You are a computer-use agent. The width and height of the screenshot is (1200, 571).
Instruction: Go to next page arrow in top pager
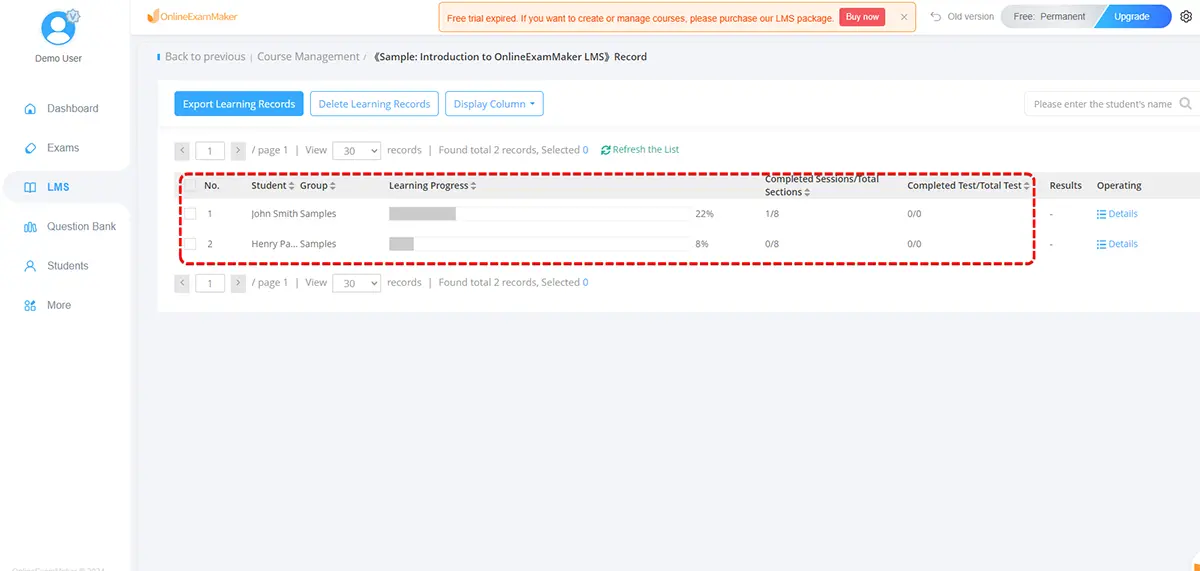click(x=238, y=151)
